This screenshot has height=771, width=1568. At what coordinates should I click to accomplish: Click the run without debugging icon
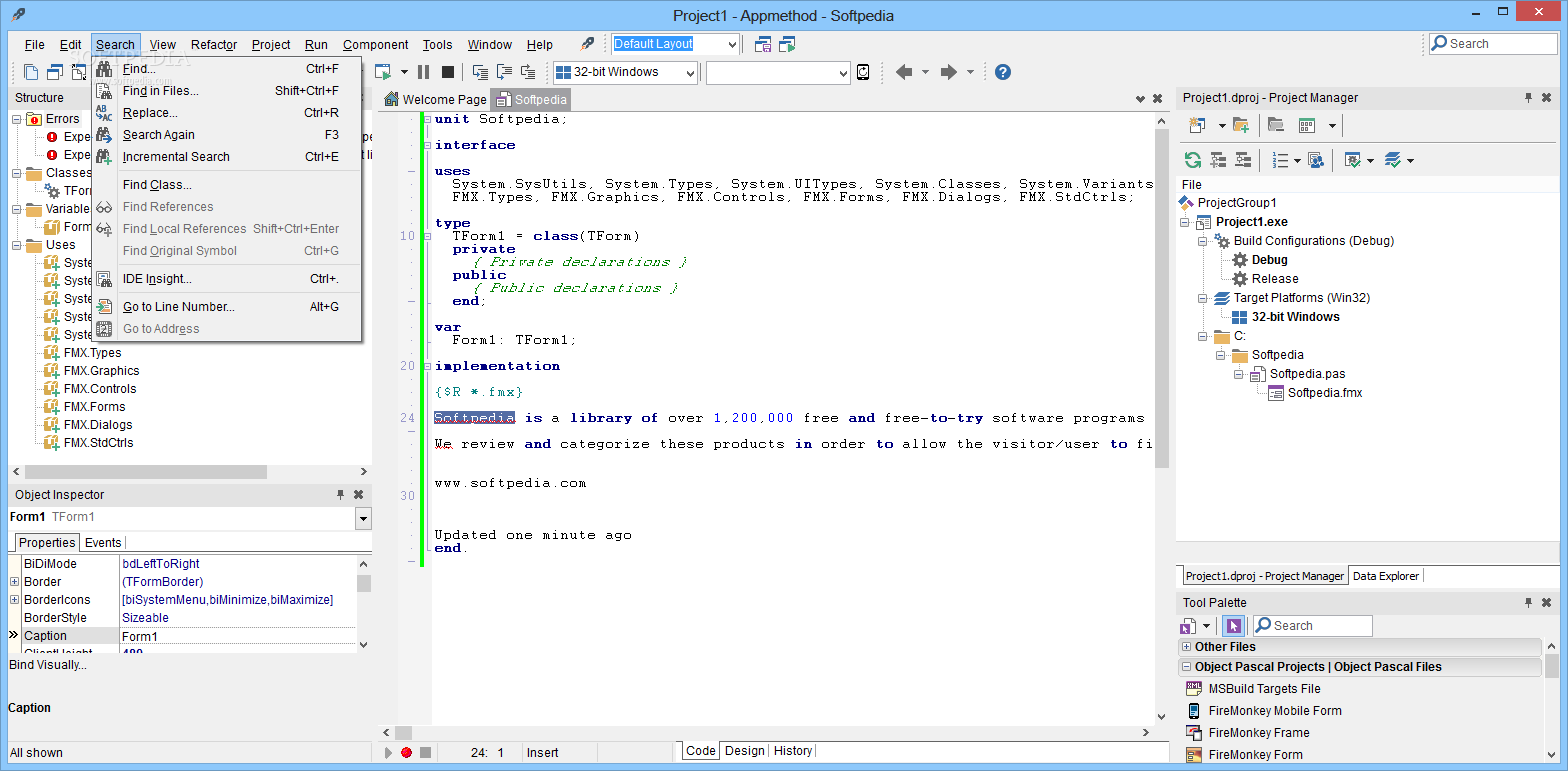pyautogui.click(x=382, y=72)
